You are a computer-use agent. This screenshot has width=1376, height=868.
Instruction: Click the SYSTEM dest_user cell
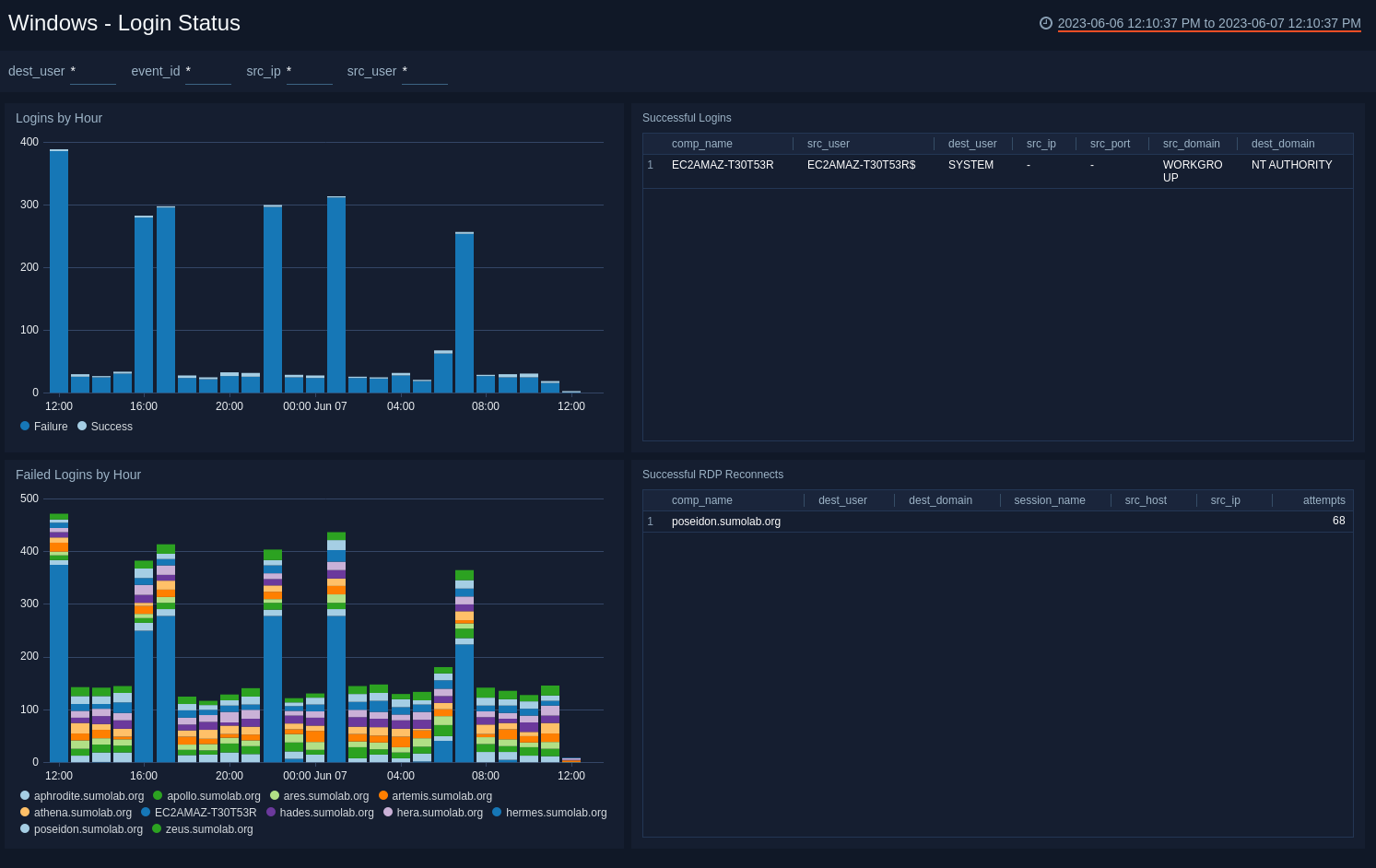(971, 165)
